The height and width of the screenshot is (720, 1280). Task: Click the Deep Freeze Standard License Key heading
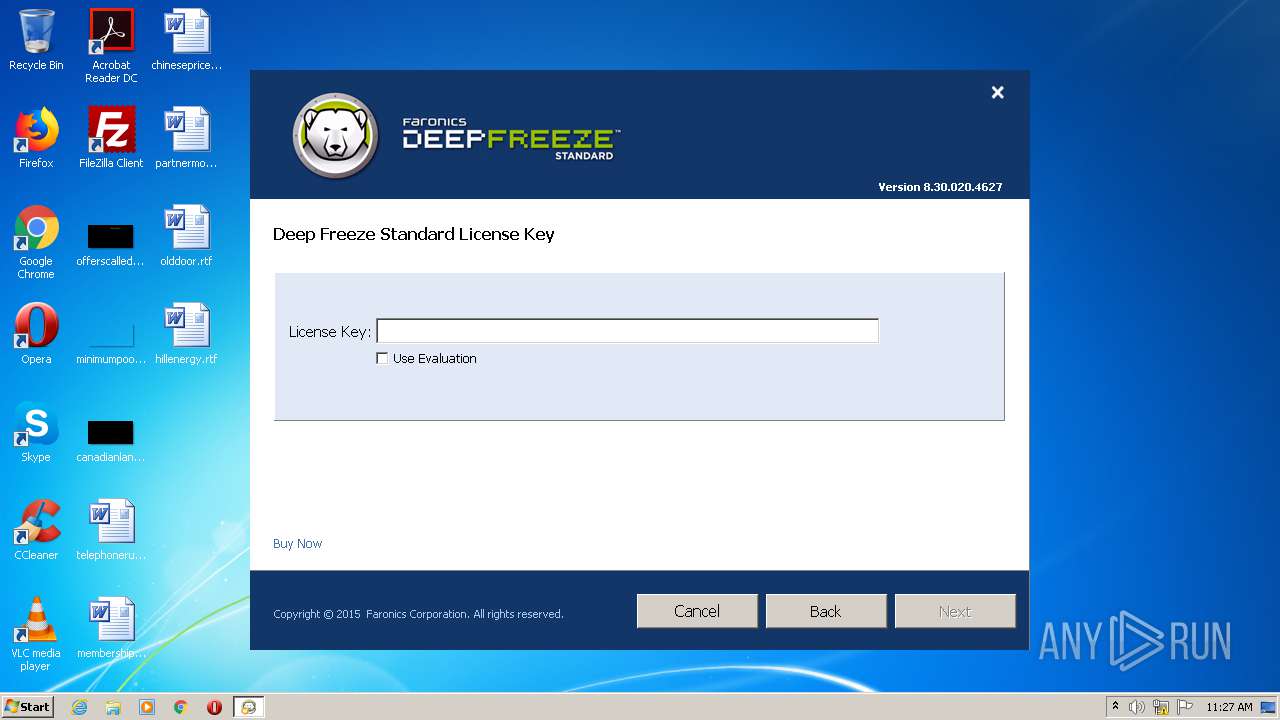414,234
